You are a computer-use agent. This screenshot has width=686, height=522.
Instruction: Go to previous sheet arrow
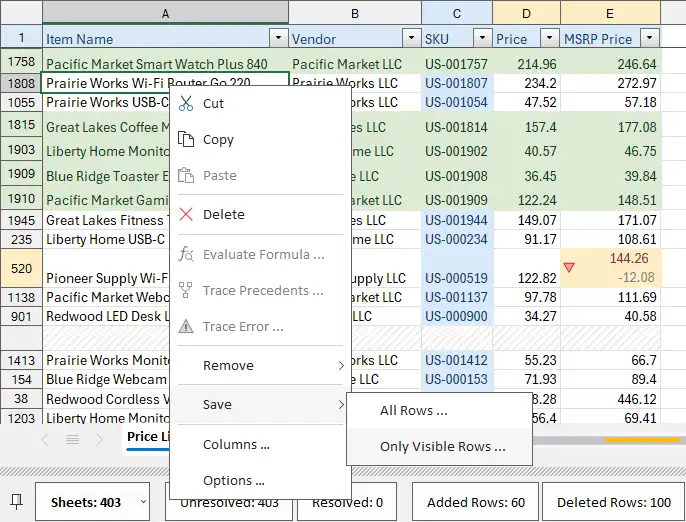[x=45, y=439]
